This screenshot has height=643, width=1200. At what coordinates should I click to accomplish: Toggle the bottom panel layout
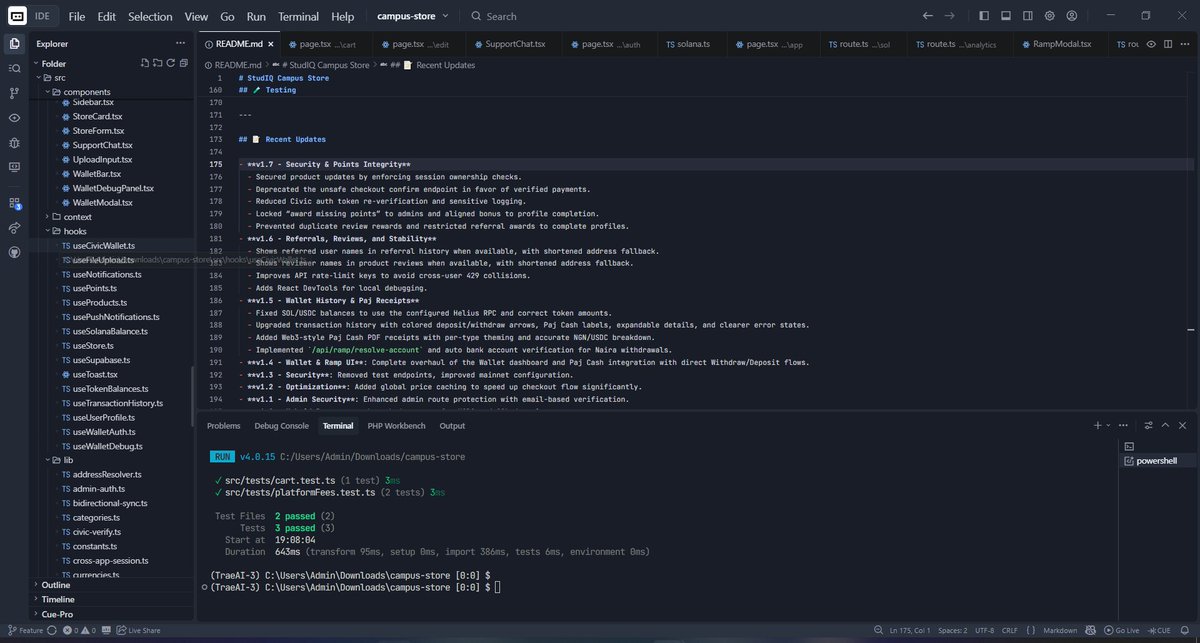coord(1006,16)
